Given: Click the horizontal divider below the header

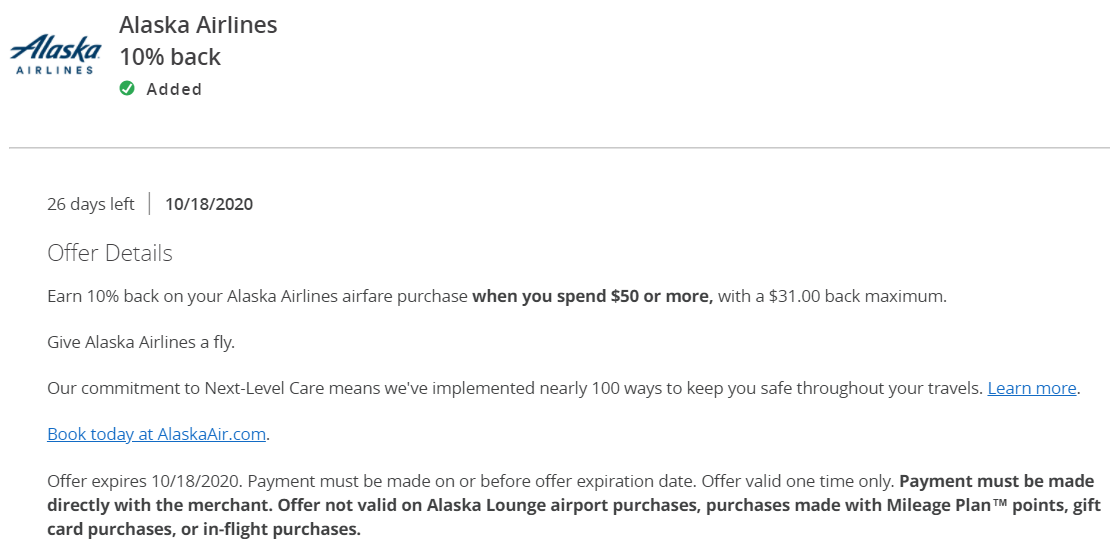Looking at the screenshot, I should click(559, 148).
